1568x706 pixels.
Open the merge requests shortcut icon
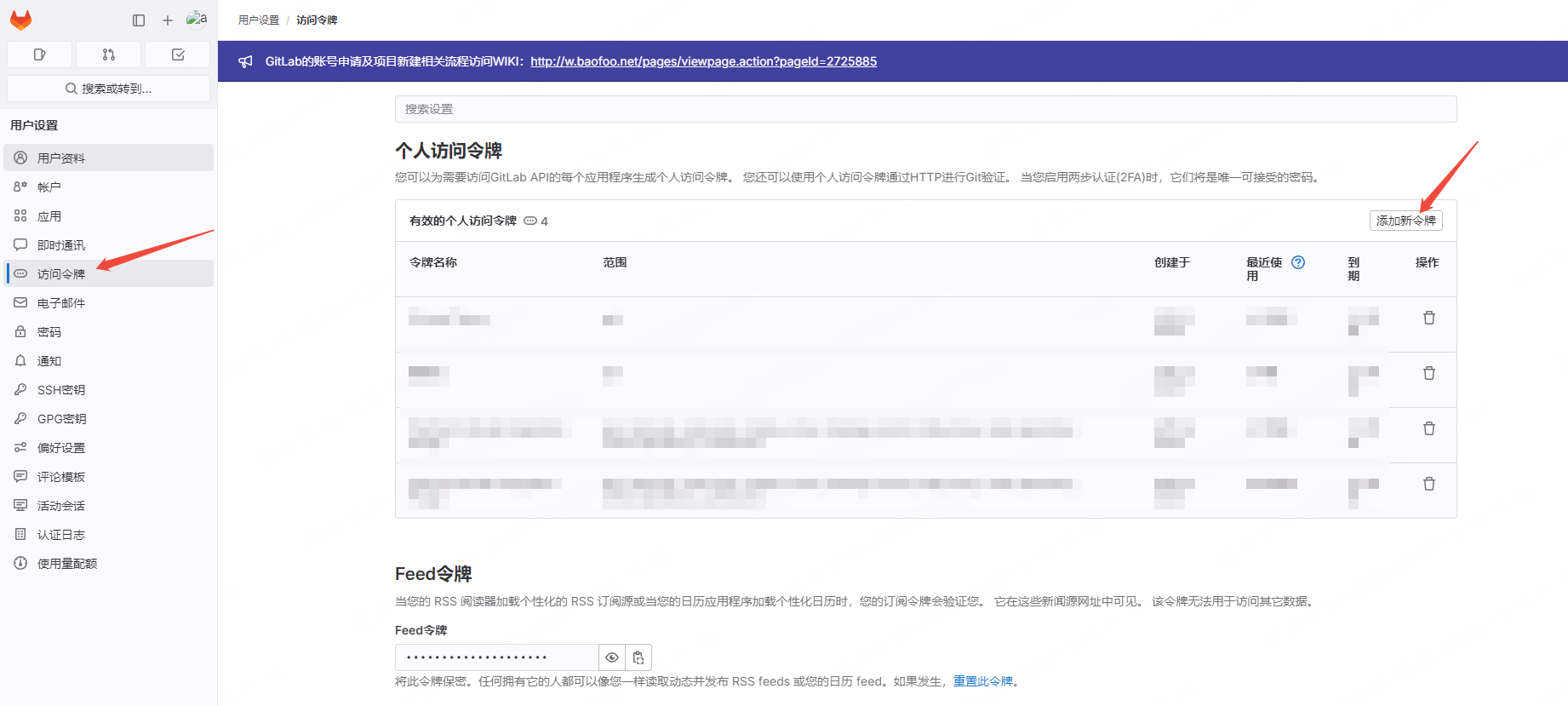108,55
